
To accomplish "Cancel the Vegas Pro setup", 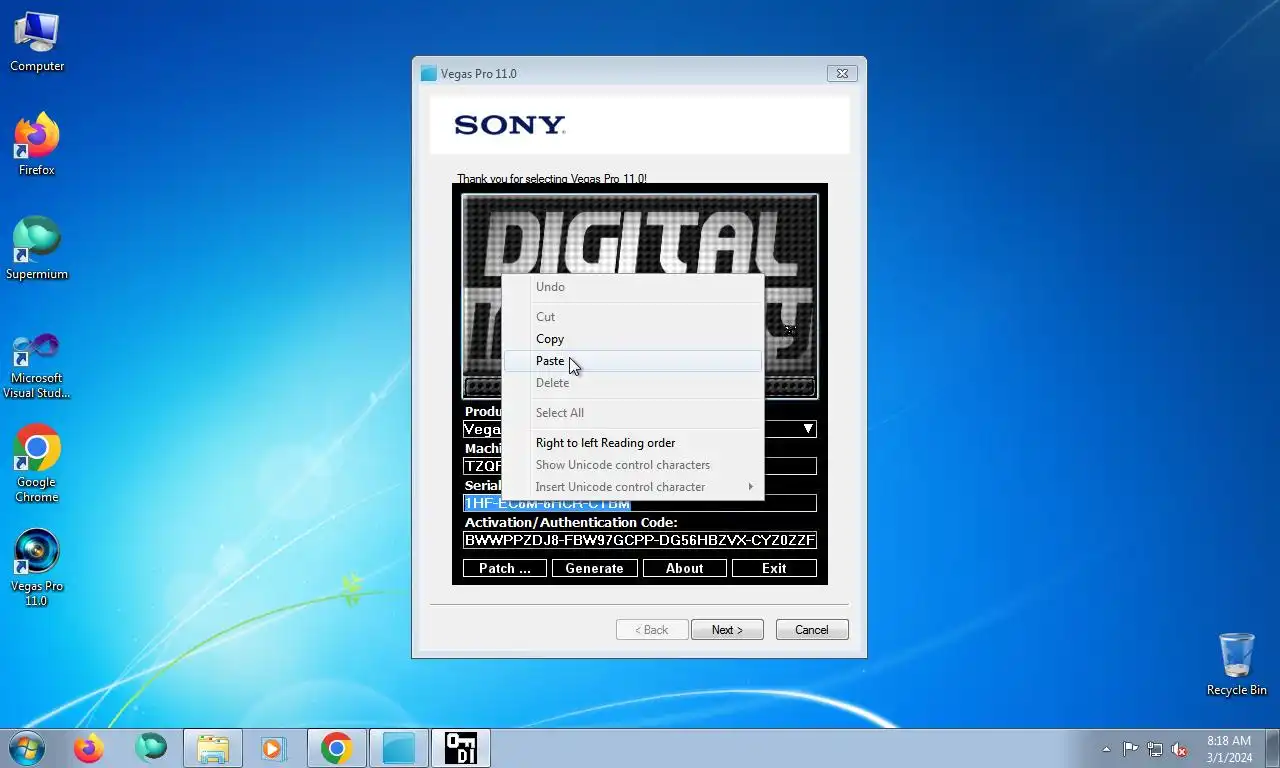I will coord(811,630).
